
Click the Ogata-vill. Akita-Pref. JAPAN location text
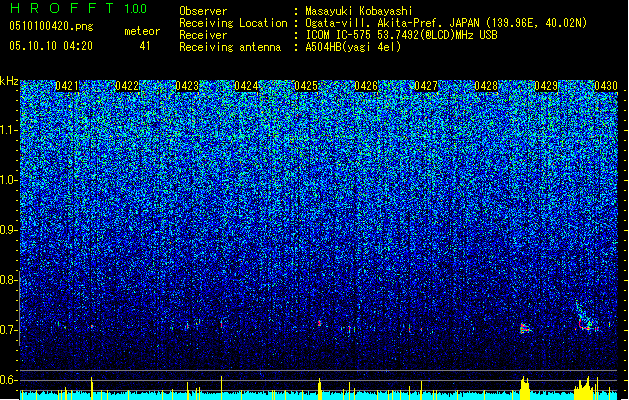pos(446,23)
